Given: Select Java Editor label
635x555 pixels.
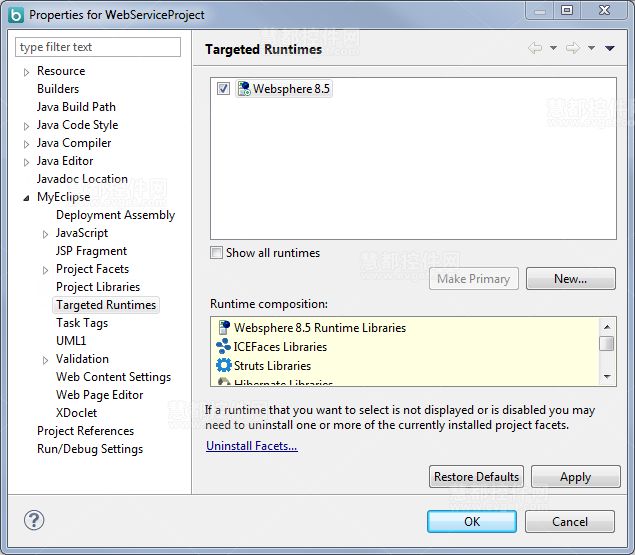Looking at the screenshot, I should (65, 161).
